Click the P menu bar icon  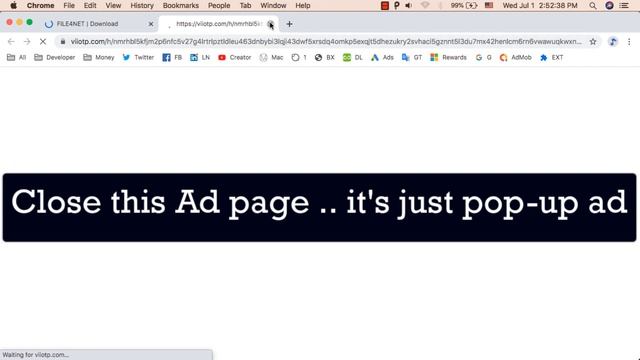click(x=396, y=6)
